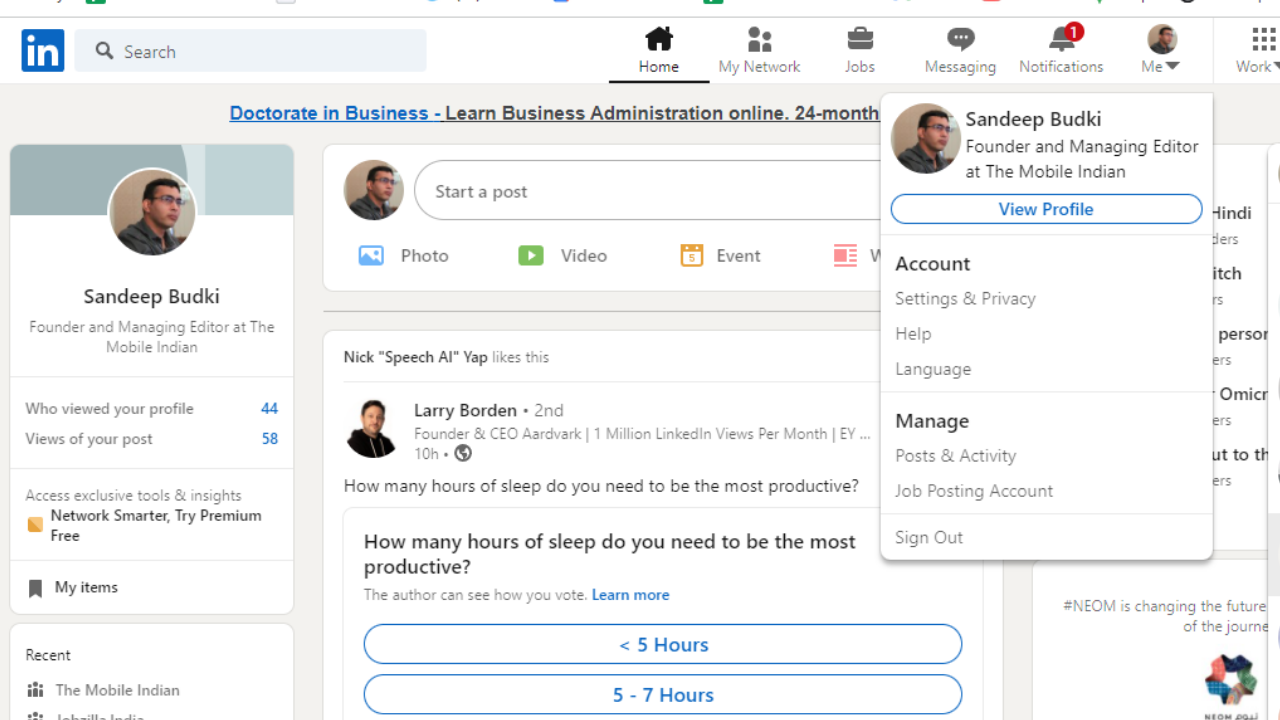Click Sandeep Budki name in sidebar
1280x720 pixels.
152,297
